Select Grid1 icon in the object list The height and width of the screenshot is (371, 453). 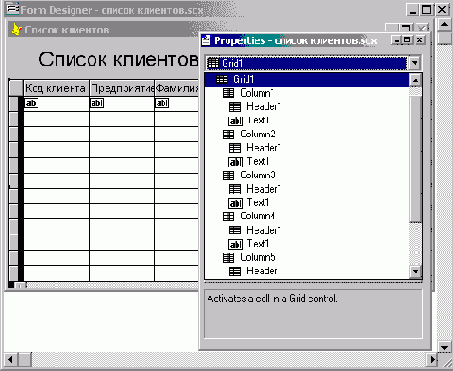click(x=222, y=79)
